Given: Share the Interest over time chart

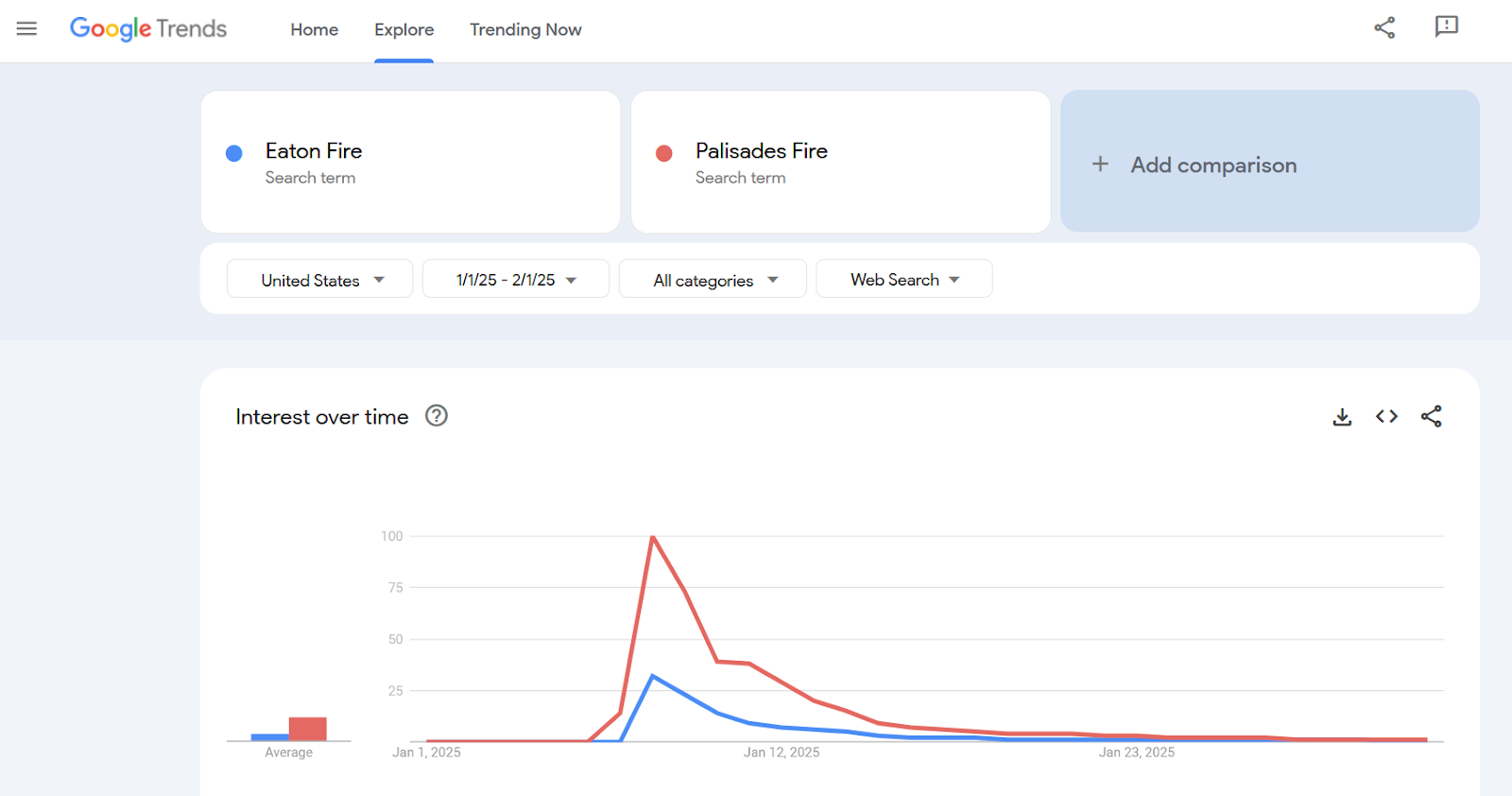Looking at the screenshot, I should [1431, 416].
